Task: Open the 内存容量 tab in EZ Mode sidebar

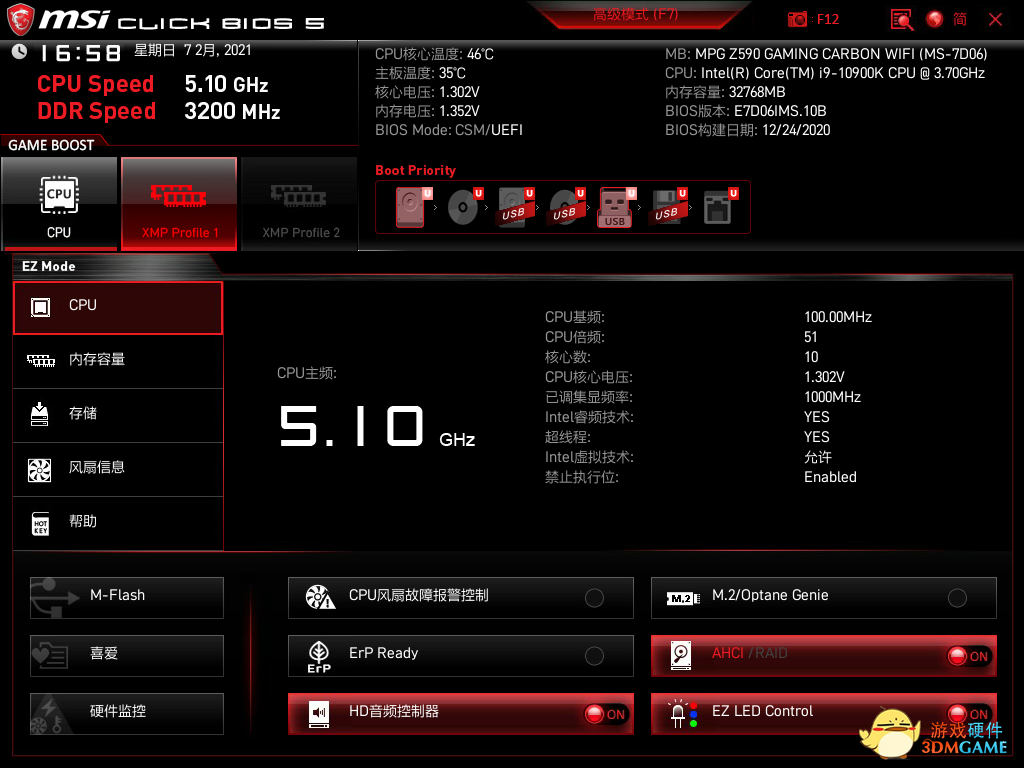Action: 118,360
